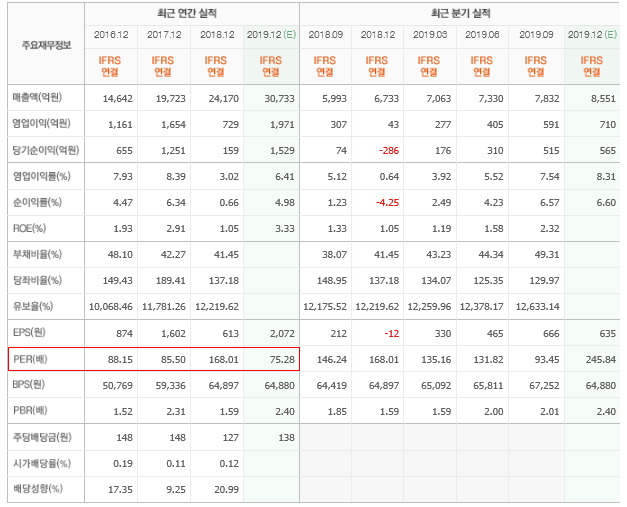
Task: Select the quick ratio value '189.41'
Action: (171, 281)
